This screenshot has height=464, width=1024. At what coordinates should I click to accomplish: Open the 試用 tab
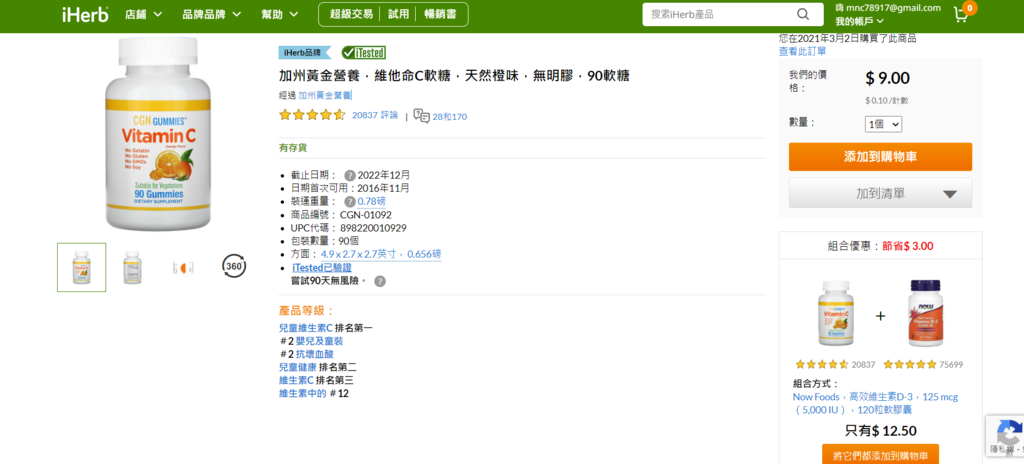click(398, 14)
